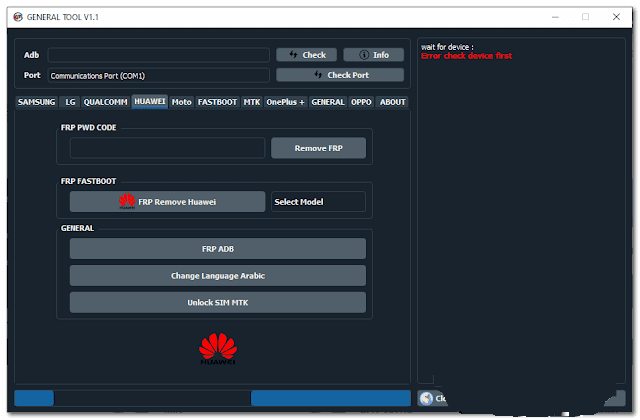
Task: Click the 'wait for device :' log line
Action: tap(447, 47)
